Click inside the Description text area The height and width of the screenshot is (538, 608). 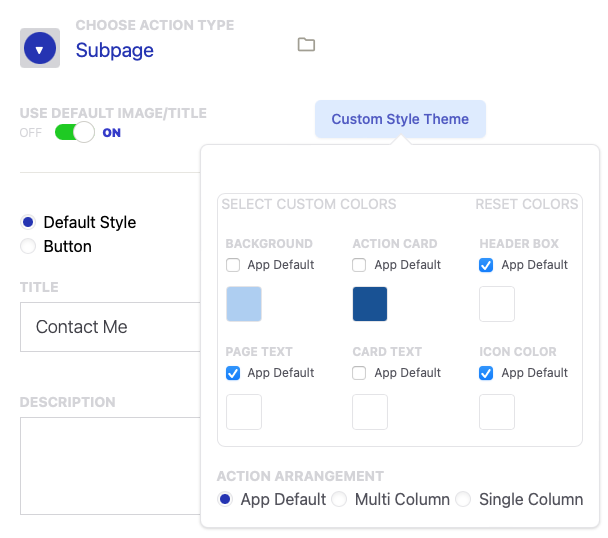click(110, 467)
